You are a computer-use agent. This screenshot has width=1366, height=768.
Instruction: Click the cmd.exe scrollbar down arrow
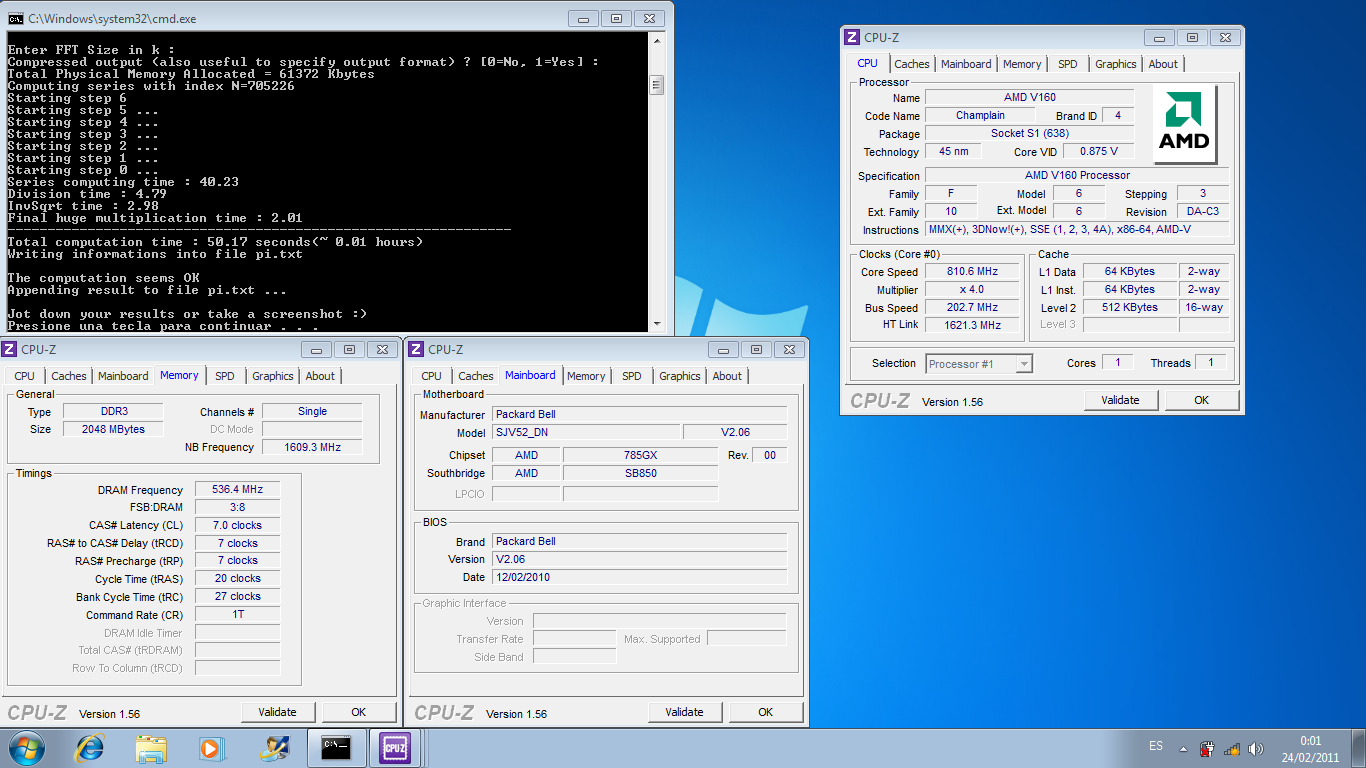pyautogui.click(x=657, y=323)
